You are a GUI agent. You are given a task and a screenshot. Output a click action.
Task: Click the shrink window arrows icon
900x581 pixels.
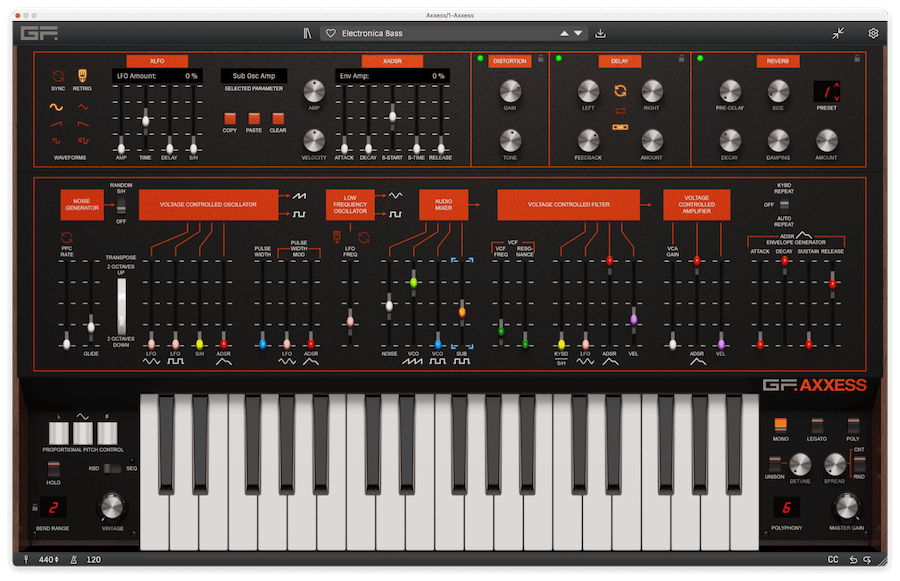point(838,33)
